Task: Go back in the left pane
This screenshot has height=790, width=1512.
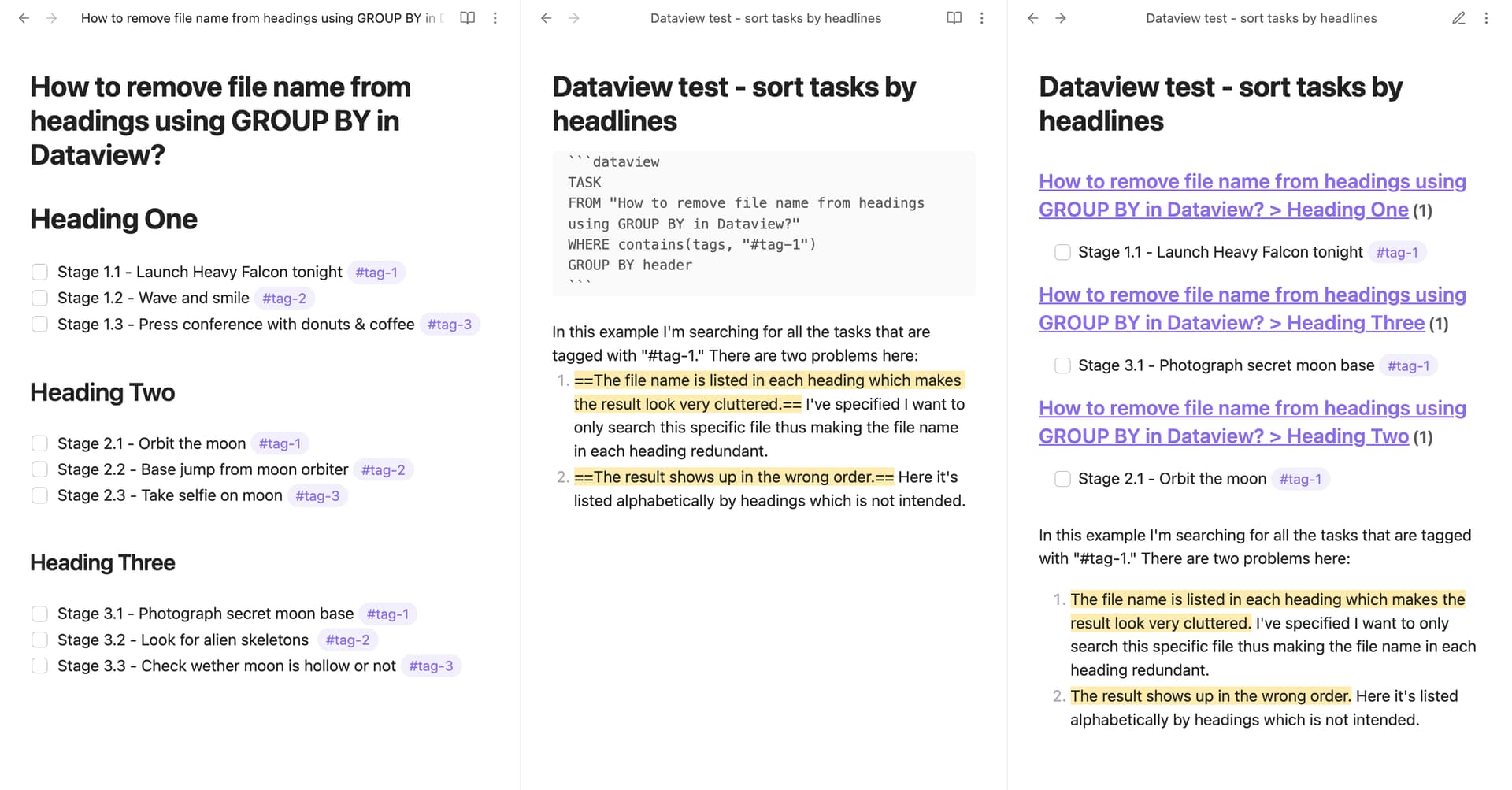Action: tap(24, 18)
